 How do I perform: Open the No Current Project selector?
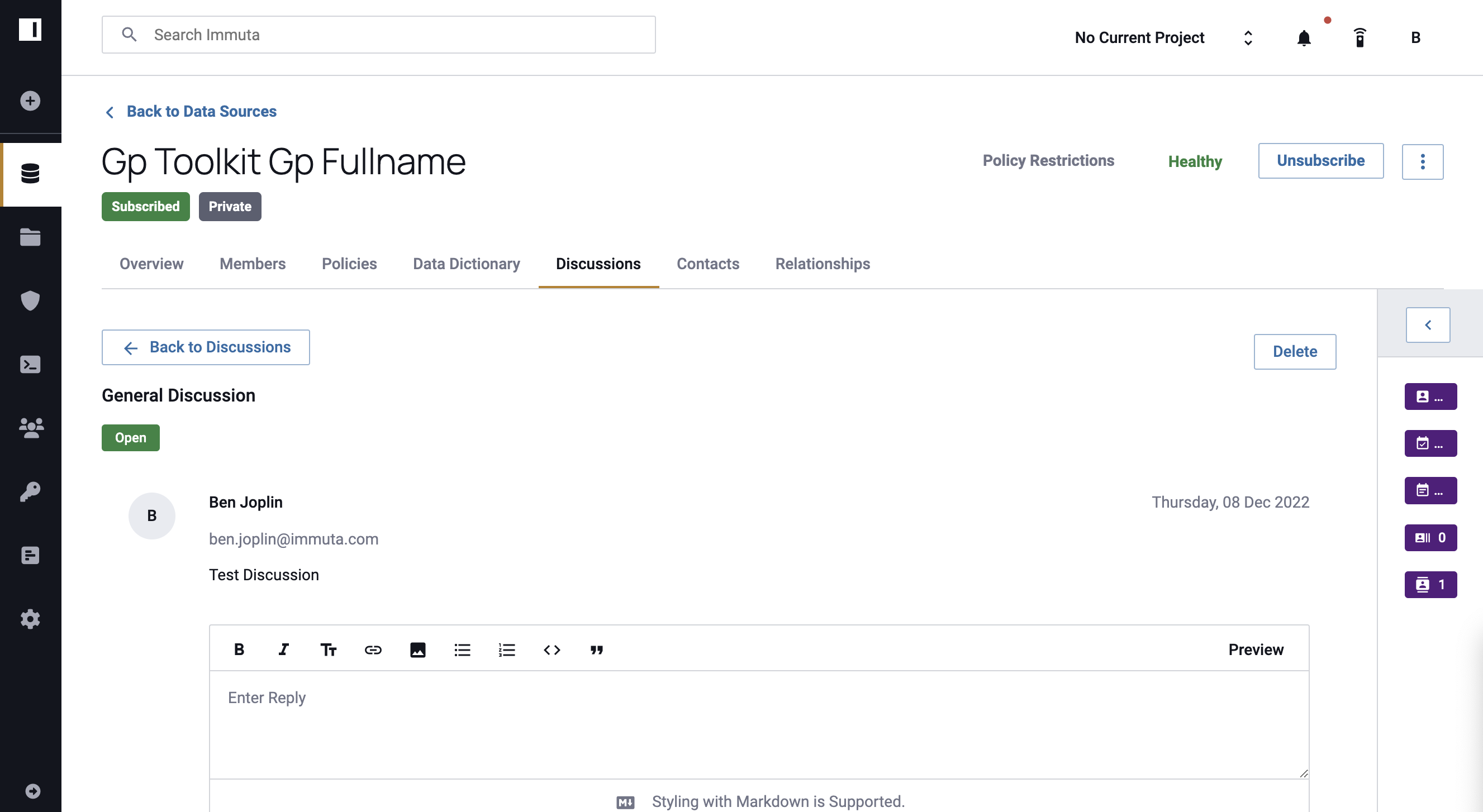[x=1164, y=37]
